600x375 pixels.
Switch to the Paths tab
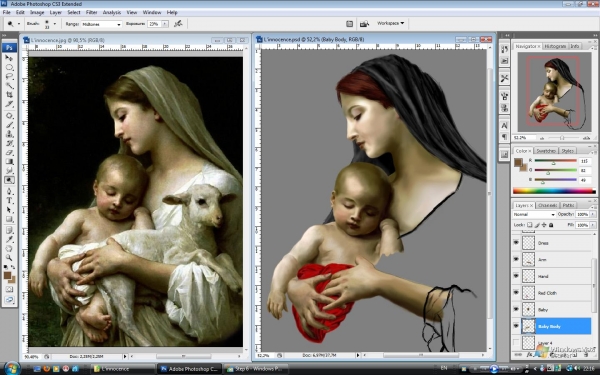pos(568,205)
